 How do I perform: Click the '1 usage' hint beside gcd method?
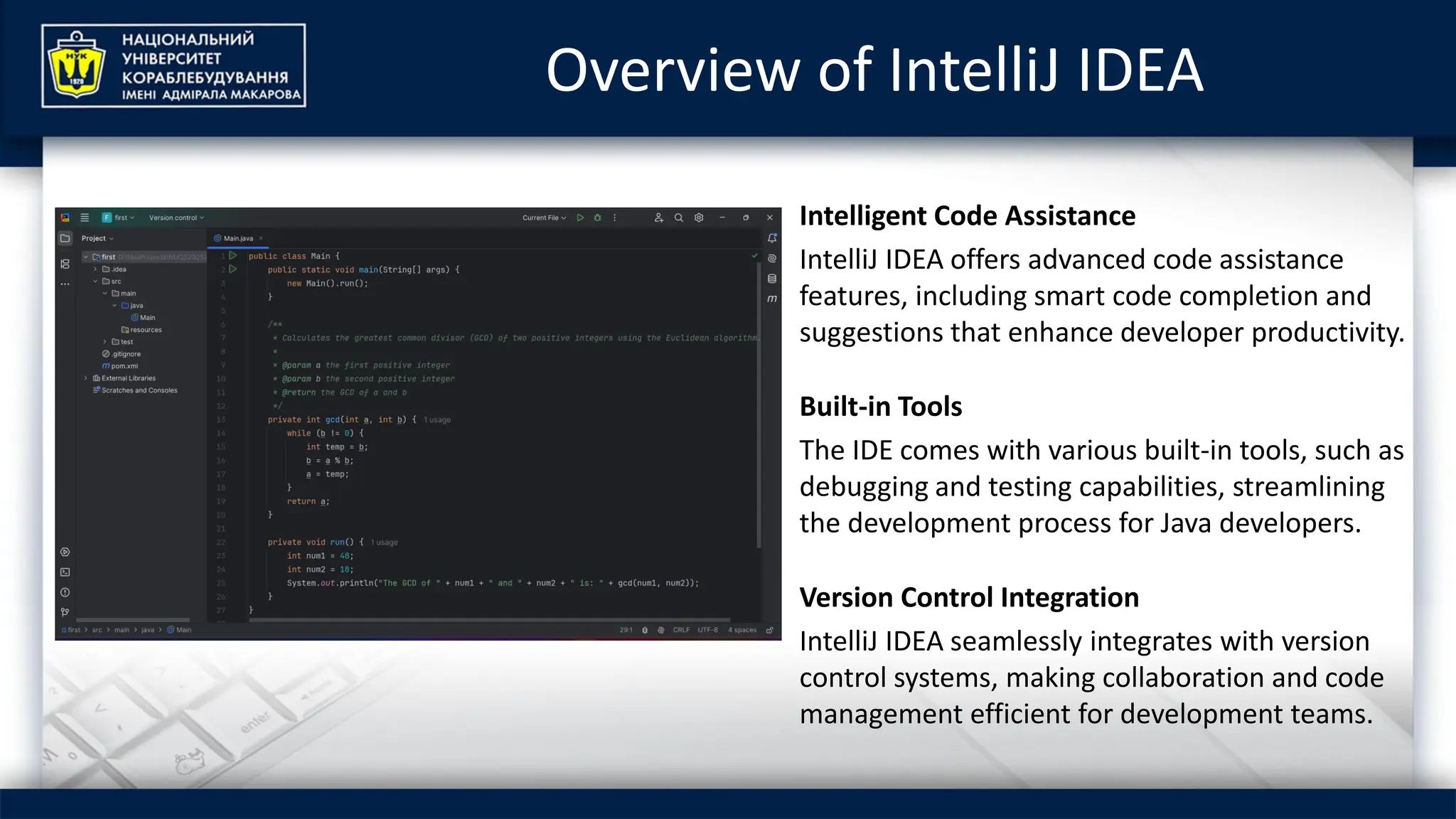tap(437, 420)
